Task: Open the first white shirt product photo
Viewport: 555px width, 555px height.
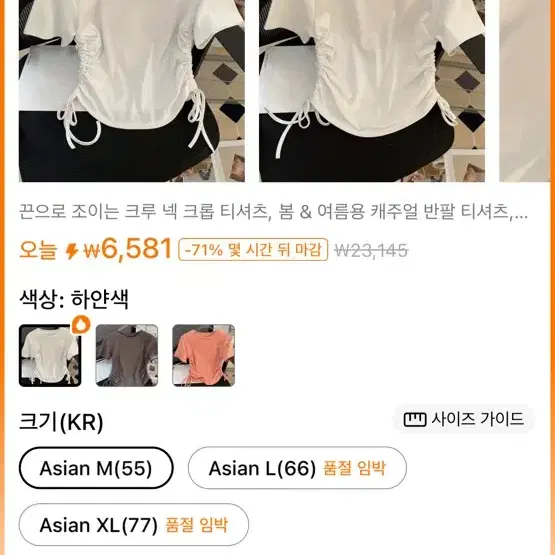Action: [132, 91]
